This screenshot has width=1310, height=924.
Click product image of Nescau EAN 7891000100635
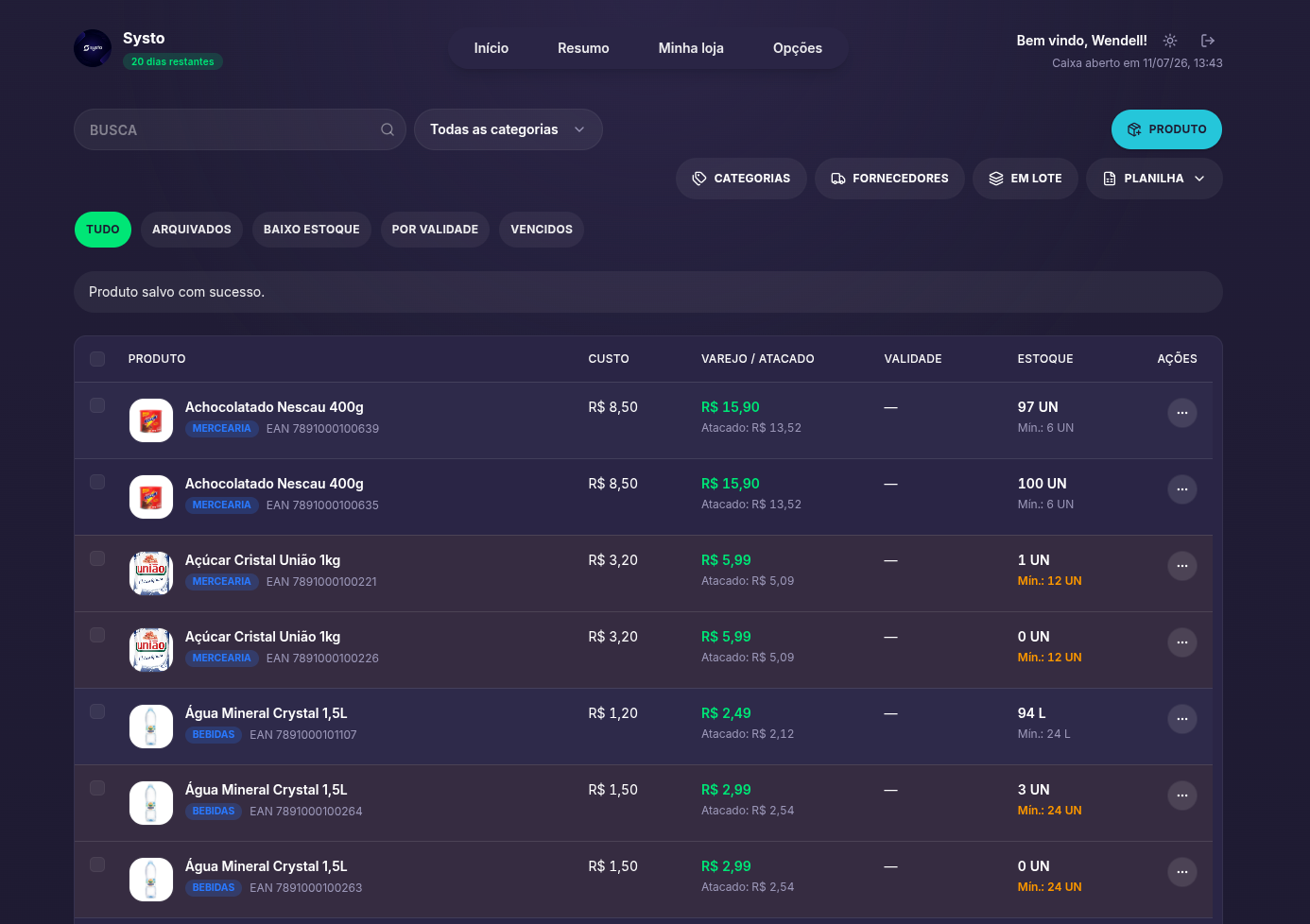(151, 497)
